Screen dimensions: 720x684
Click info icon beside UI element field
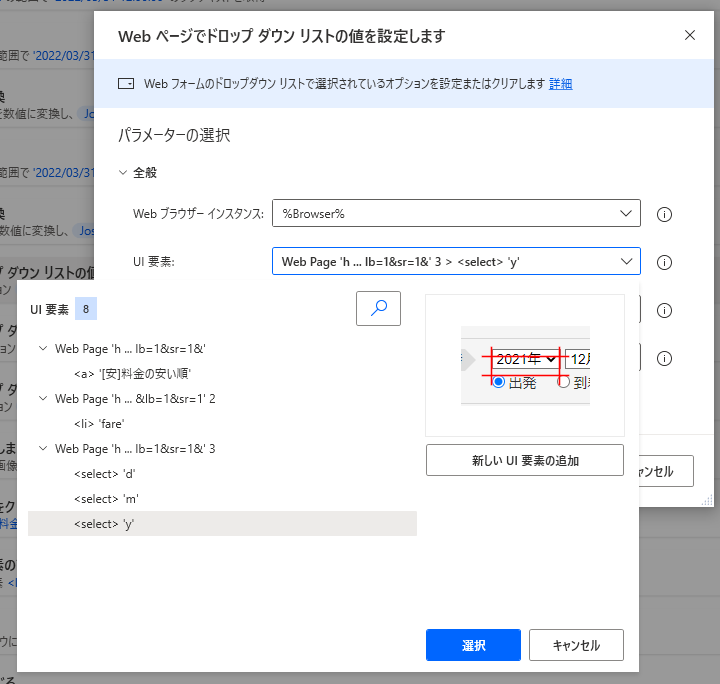click(x=662, y=262)
